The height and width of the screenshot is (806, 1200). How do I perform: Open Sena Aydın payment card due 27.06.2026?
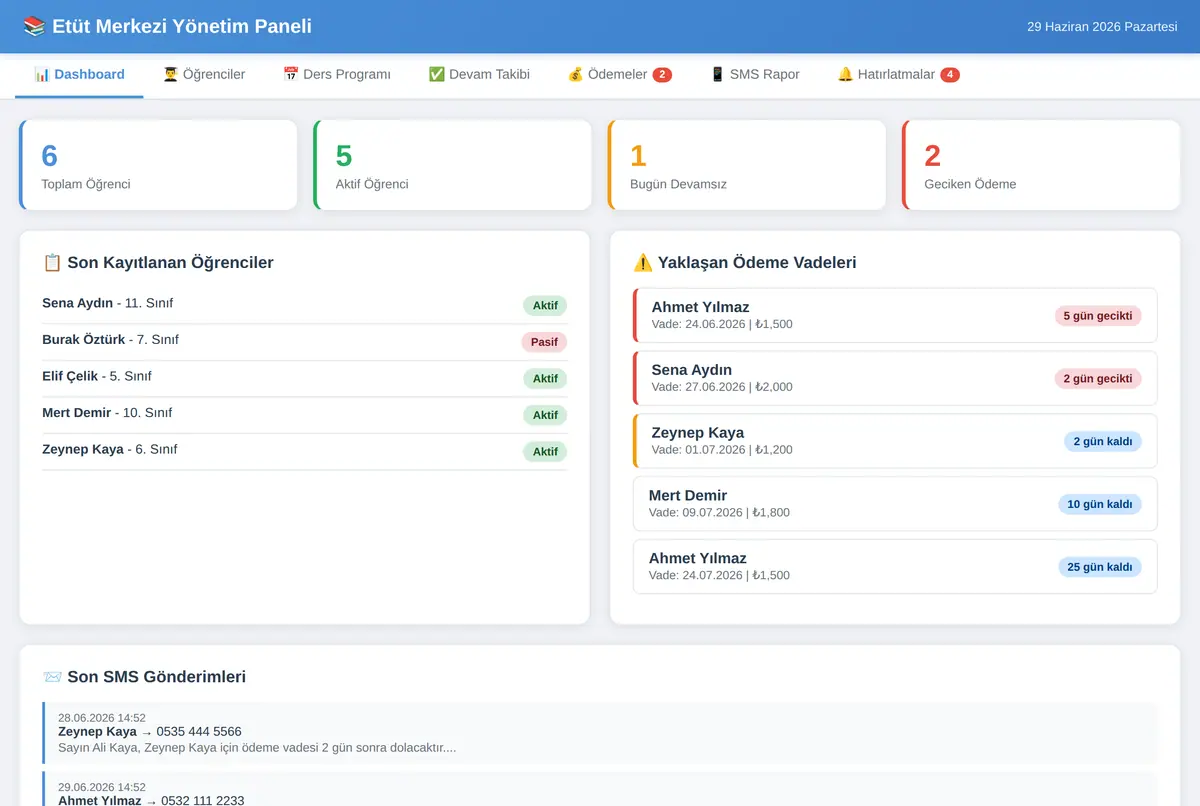click(895, 378)
